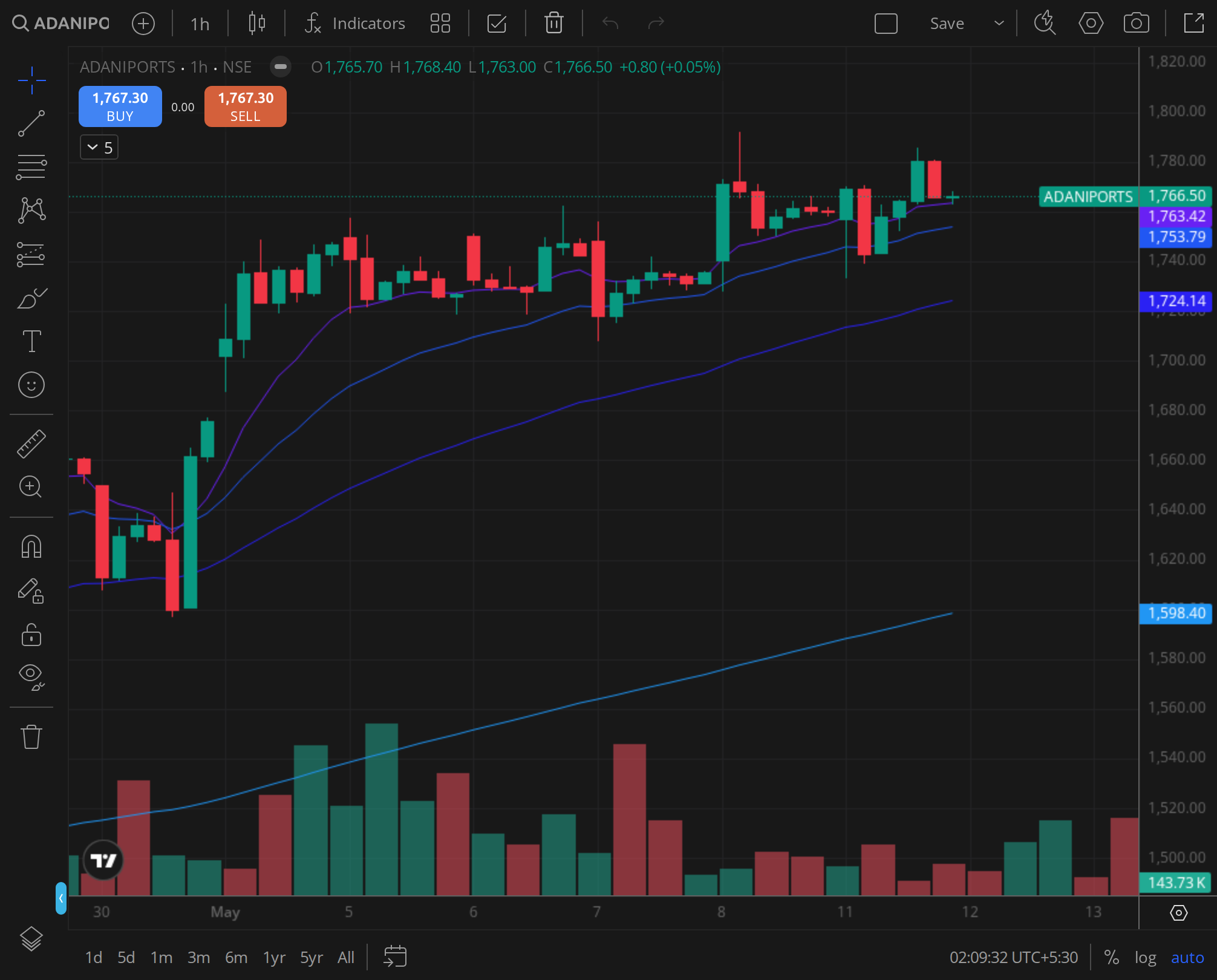
Task: Click the trash icon in the top toolbar
Action: pos(553,24)
